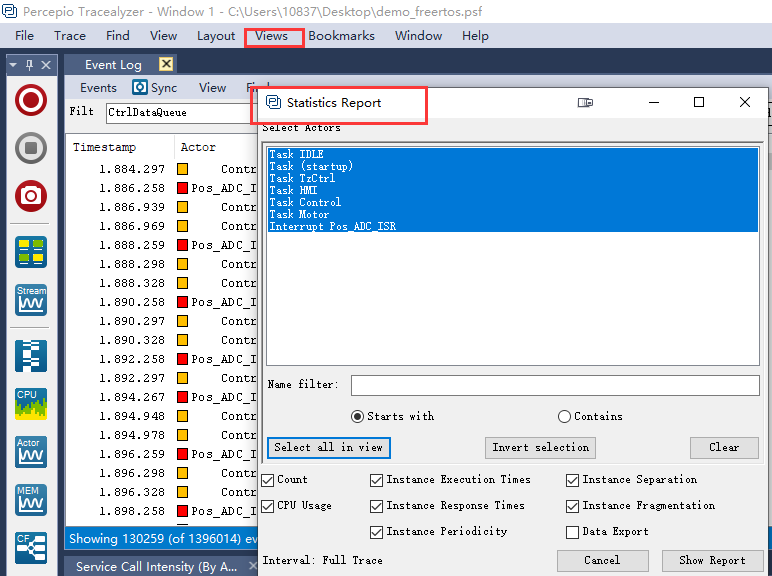Select the Starts with radio button

click(357, 416)
